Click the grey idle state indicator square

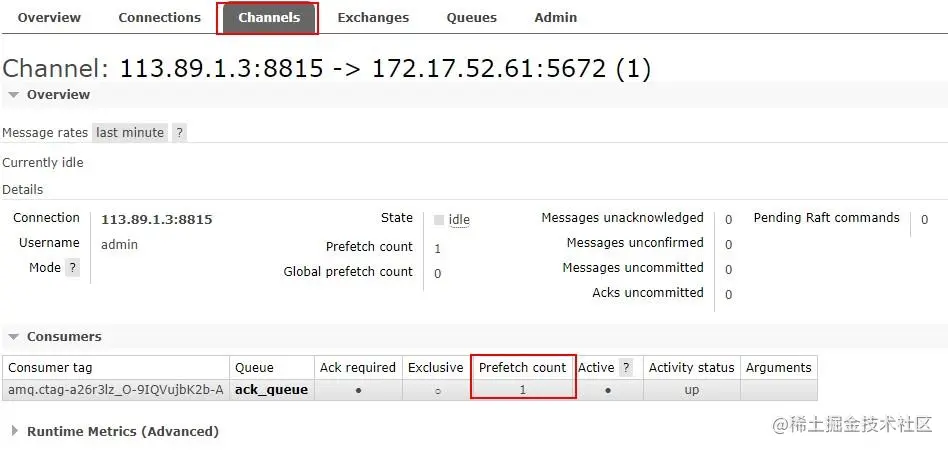439,220
